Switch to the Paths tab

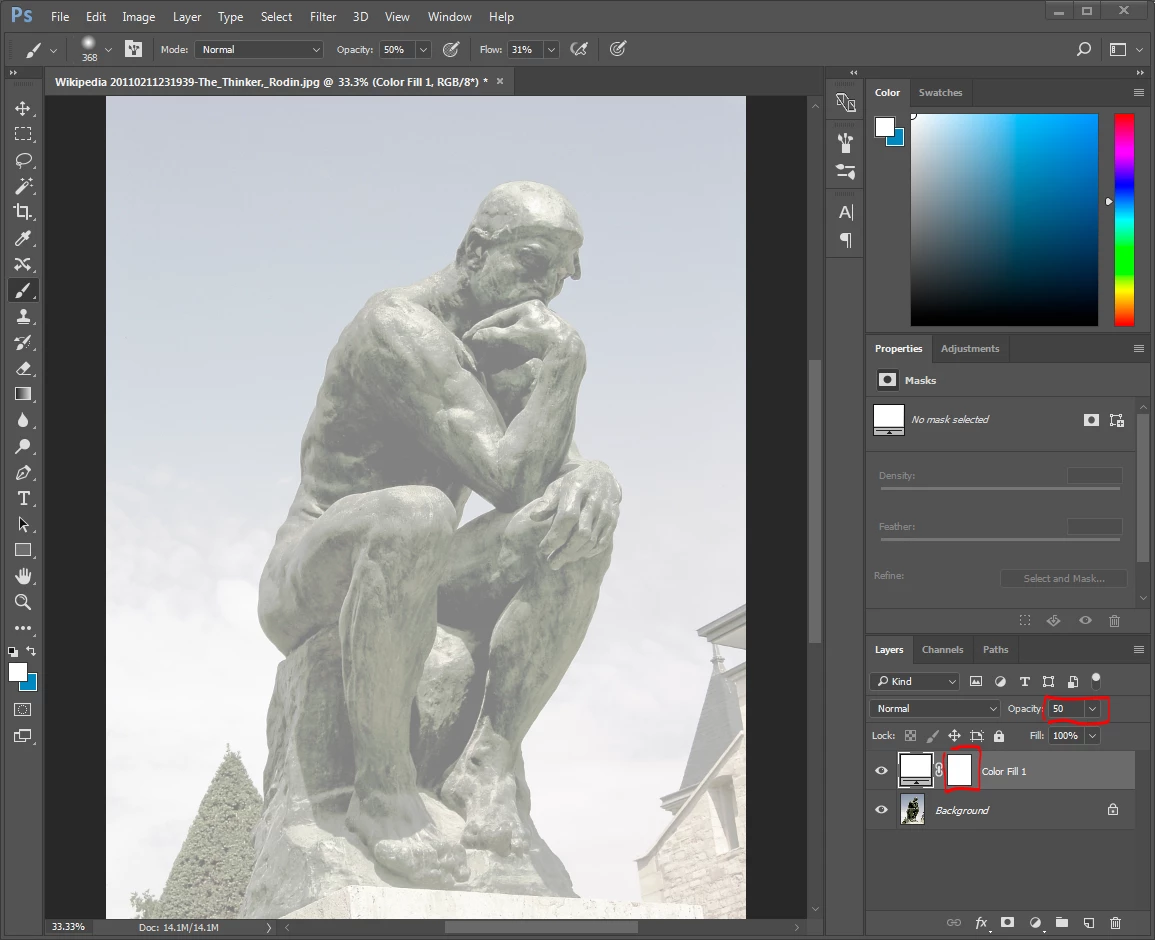[995, 649]
